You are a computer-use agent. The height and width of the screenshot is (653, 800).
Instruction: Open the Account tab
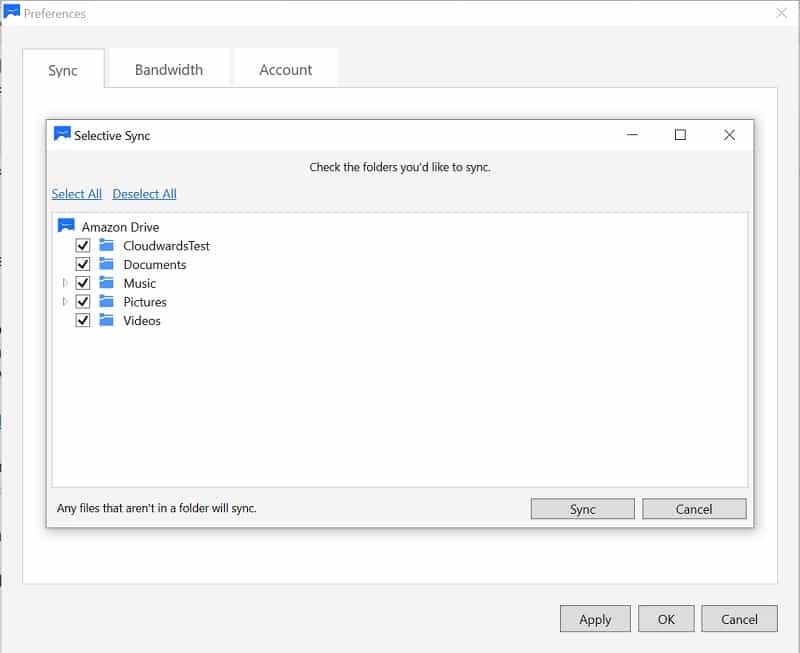[286, 68]
